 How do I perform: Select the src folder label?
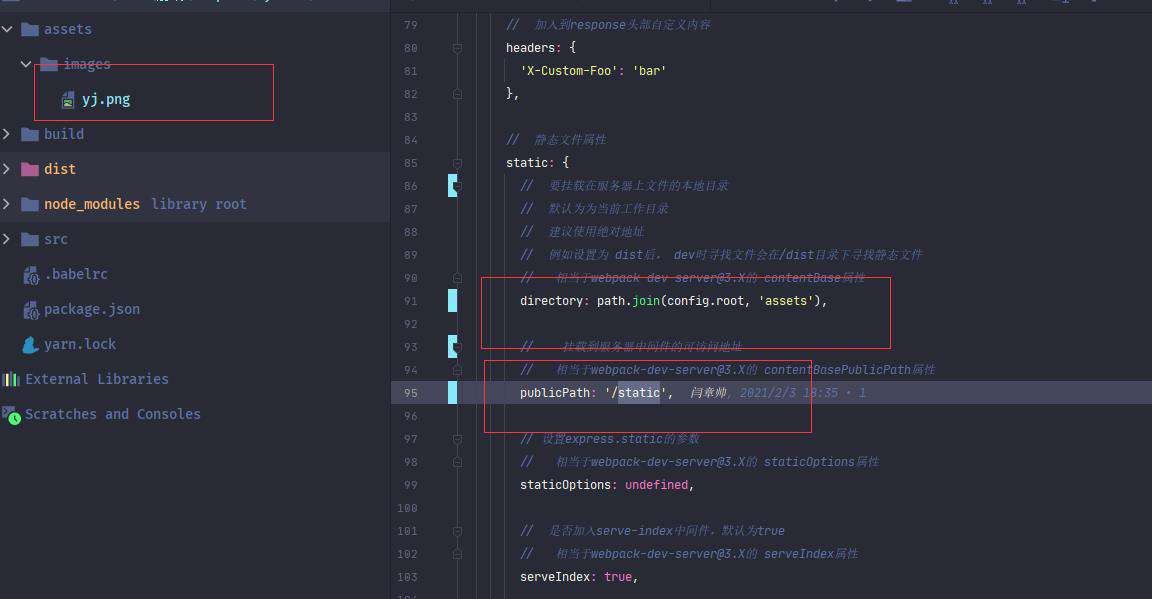click(x=56, y=239)
